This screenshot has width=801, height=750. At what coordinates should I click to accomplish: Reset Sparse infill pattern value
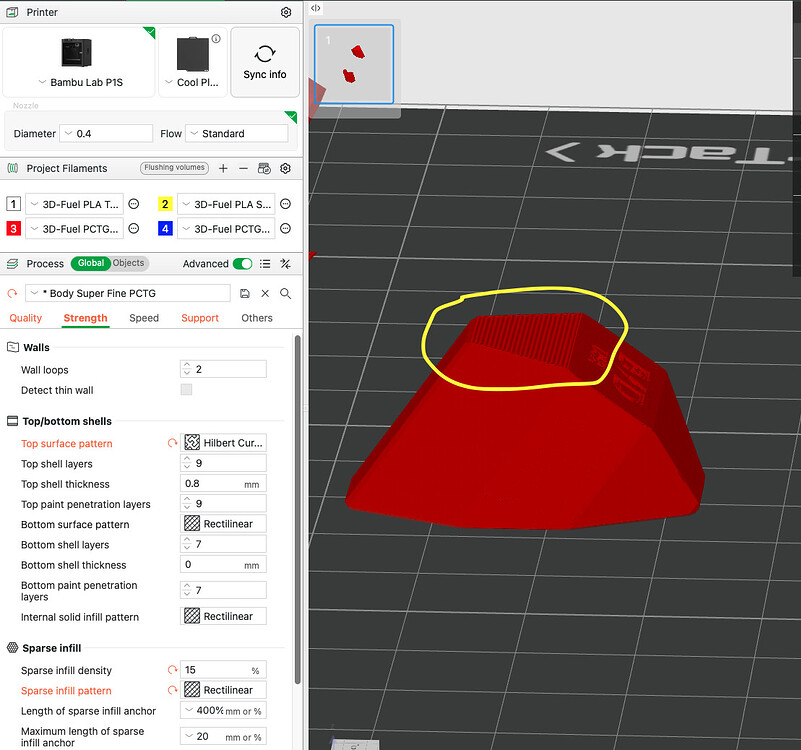pyautogui.click(x=172, y=690)
